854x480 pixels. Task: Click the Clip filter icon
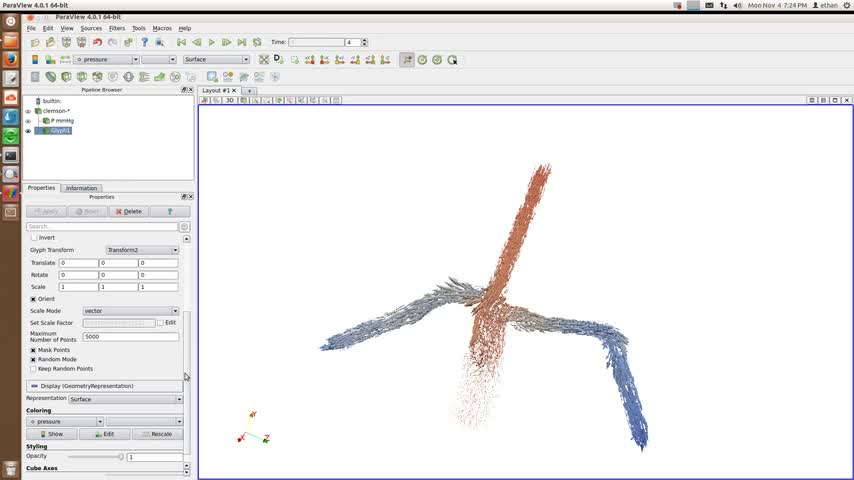[66, 77]
